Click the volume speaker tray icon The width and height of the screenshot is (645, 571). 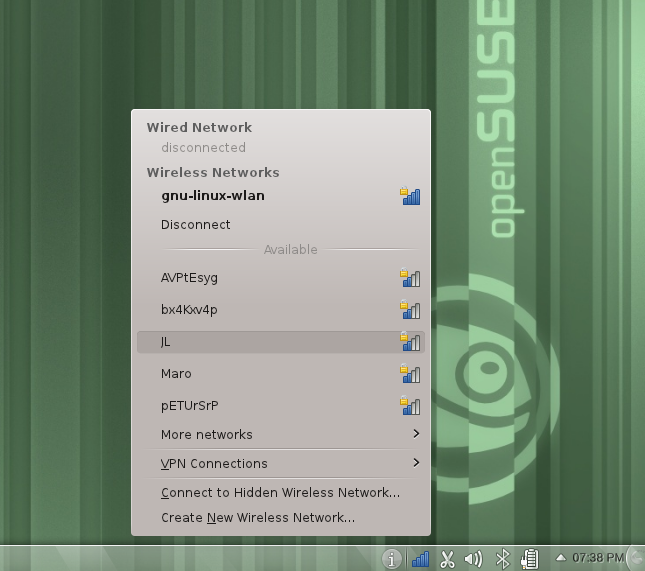tap(473, 559)
